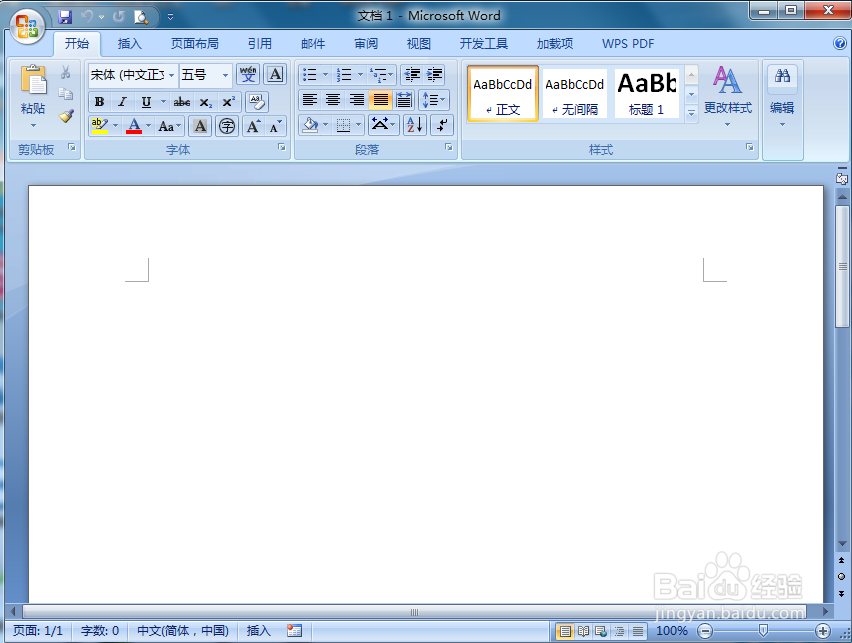The width and height of the screenshot is (852, 643).
Task: Clear formatting with the eraser icon
Action: (x=256, y=102)
